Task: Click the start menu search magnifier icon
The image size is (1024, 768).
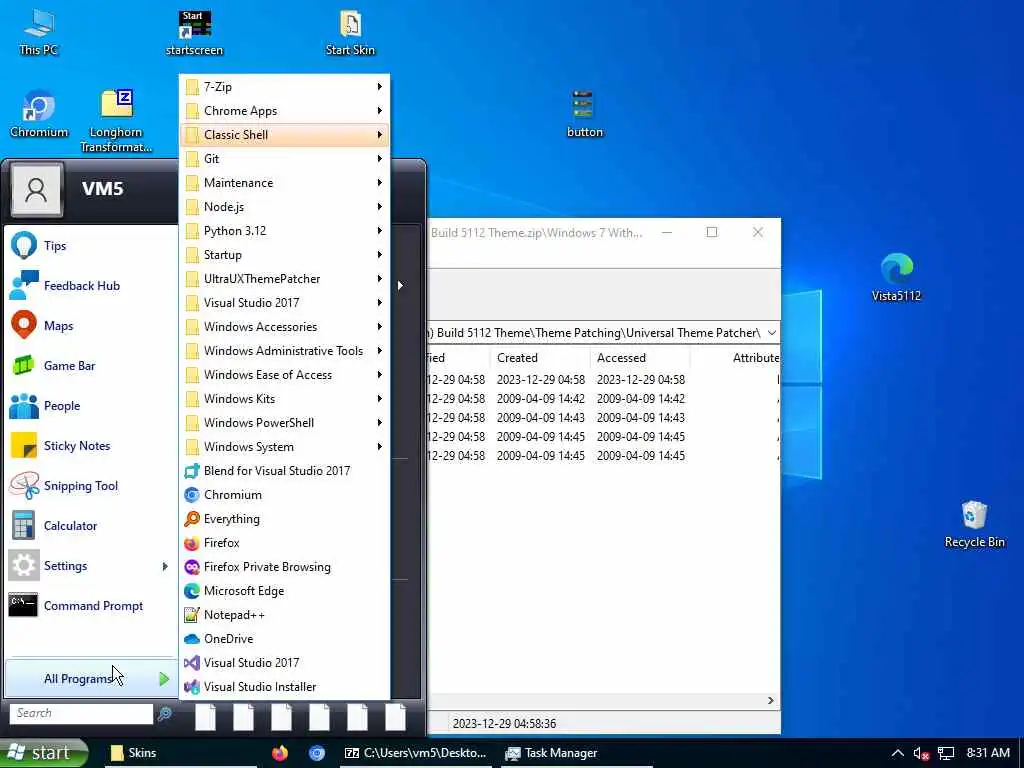Action: (x=165, y=713)
